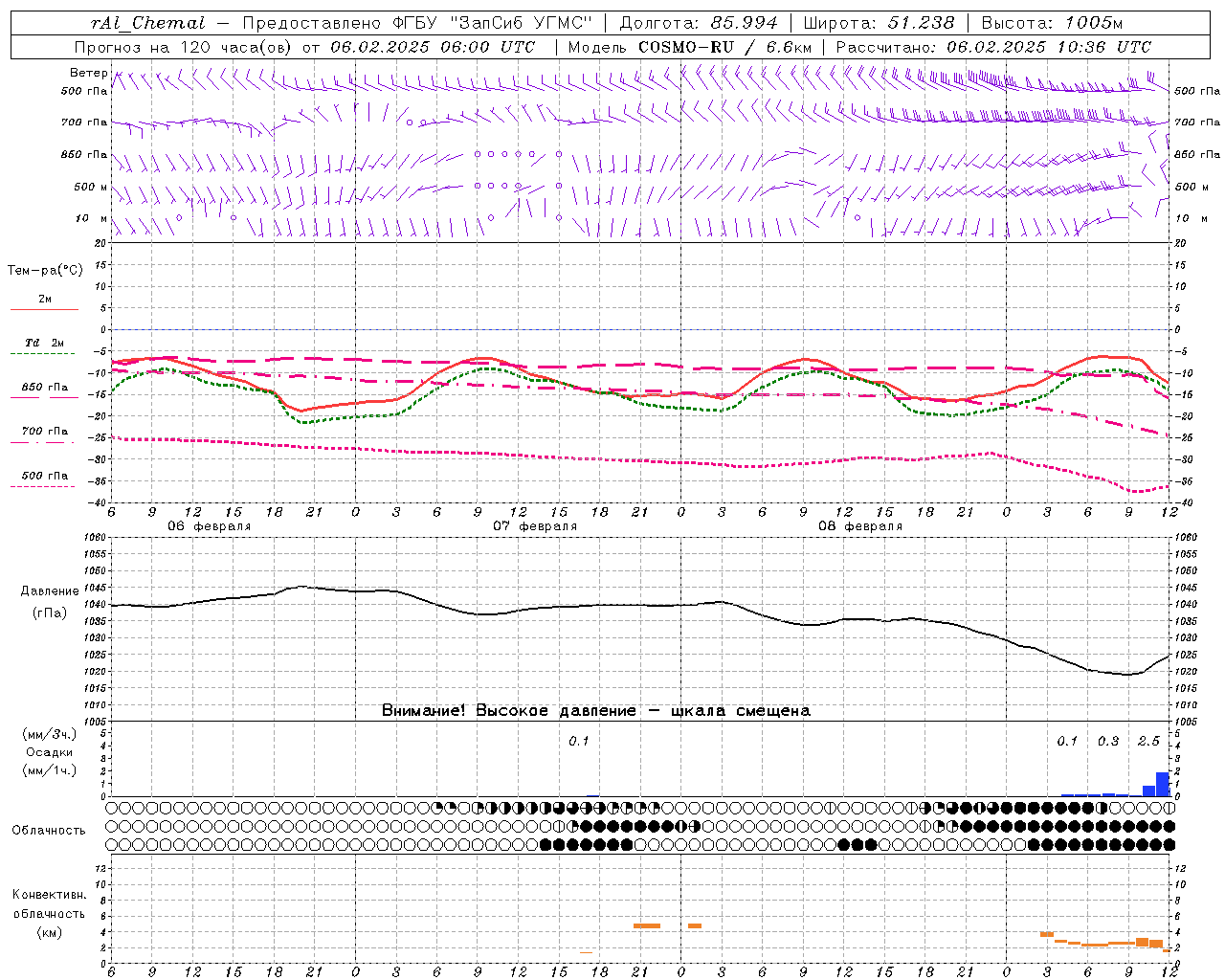This screenshot has height=980, width=1225.
Task: Click the Рассчитано: 06.02.2025 10:36 UTC timestamp
Action: (993, 47)
